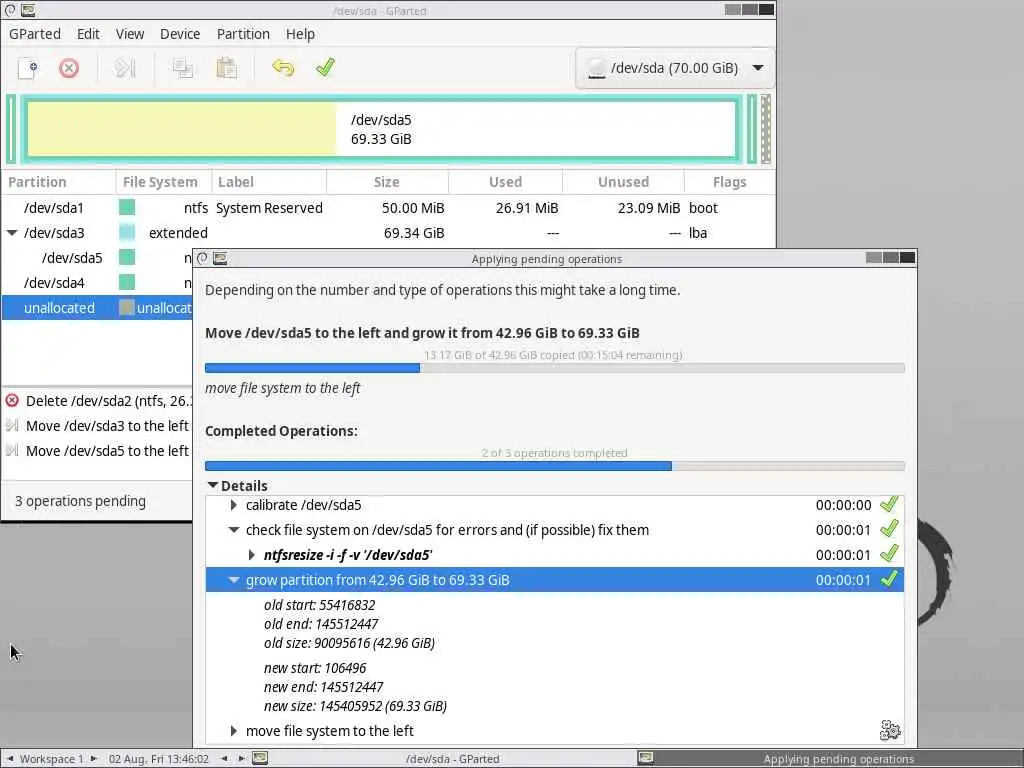Viewport: 1024px width, 768px height.
Task: Select the /dev/sda1 partition row
Action: (388, 208)
